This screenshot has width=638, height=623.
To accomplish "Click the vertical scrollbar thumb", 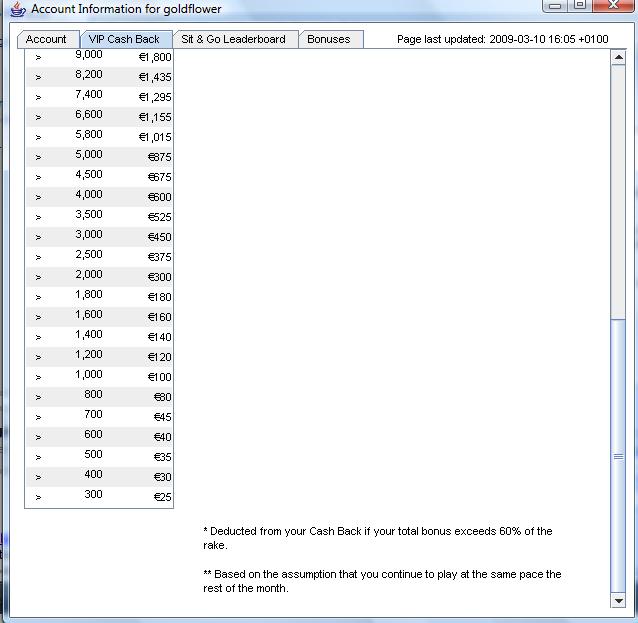I will coord(618,456).
